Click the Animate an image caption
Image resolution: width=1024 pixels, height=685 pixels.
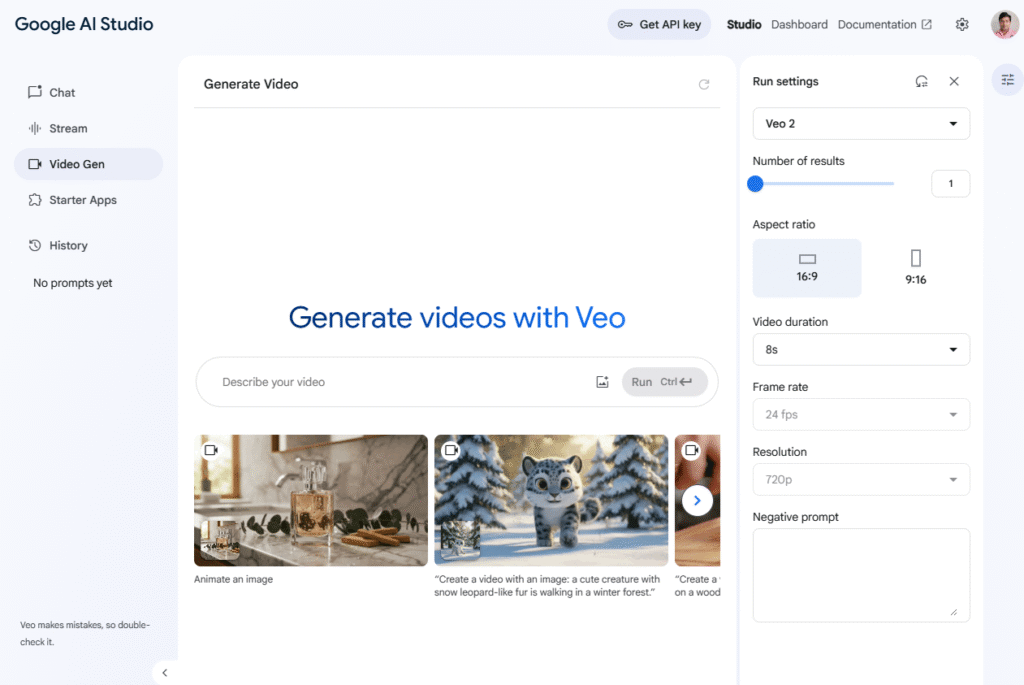pos(233,579)
